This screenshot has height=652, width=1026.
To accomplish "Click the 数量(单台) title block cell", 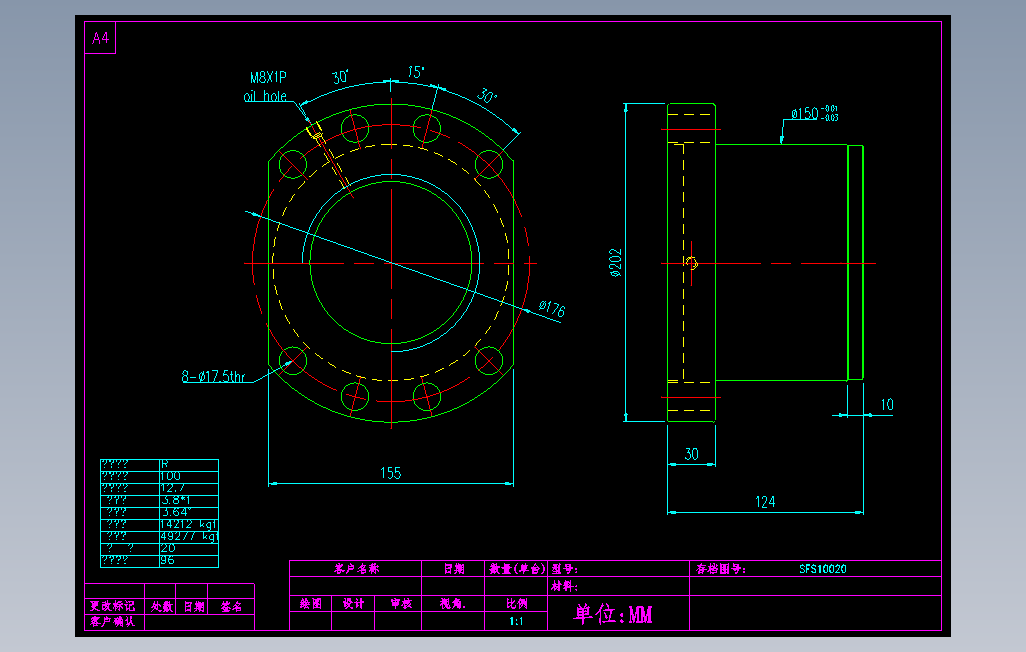I will [516, 569].
